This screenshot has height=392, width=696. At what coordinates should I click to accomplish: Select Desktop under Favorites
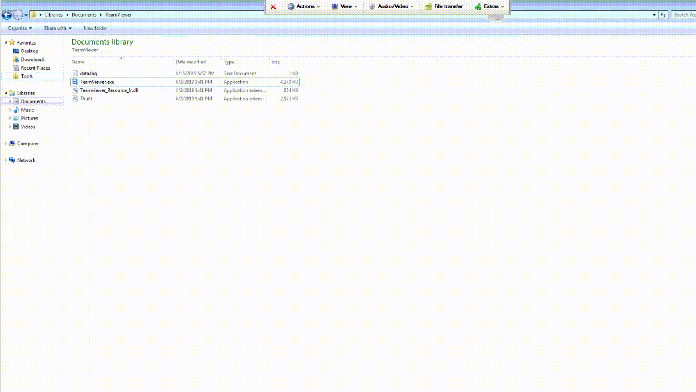click(x=29, y=51)
